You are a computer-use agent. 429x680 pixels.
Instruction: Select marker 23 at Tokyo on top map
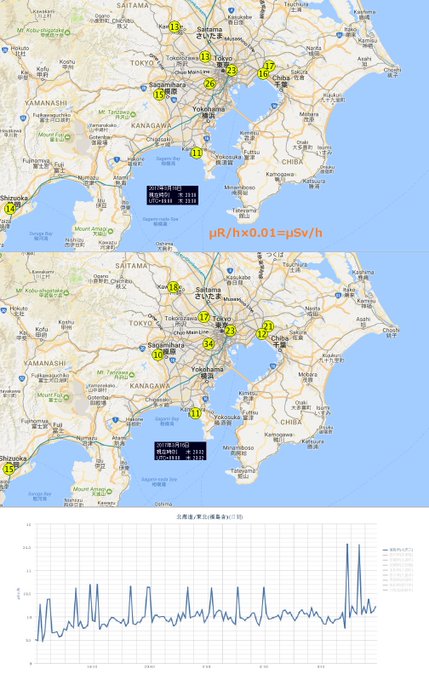[x=232, y=70]
